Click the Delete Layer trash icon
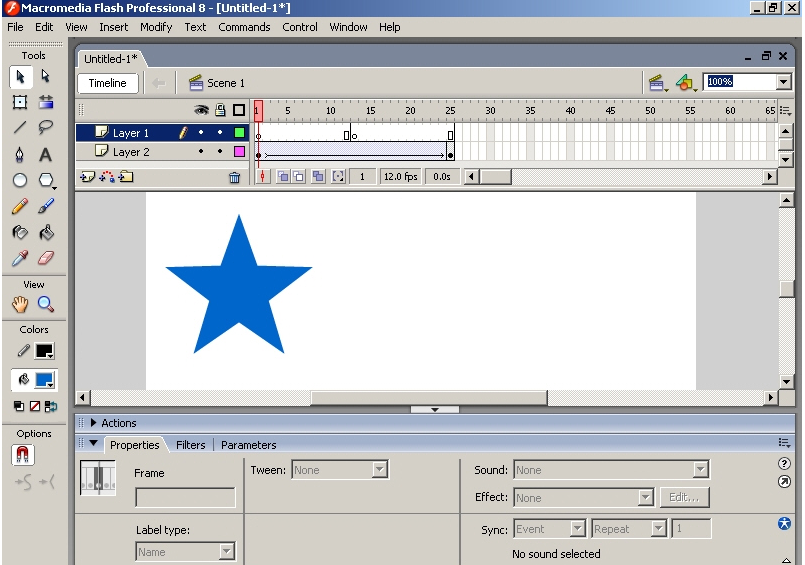Screen dimensions: 805x565 point(235,178)
